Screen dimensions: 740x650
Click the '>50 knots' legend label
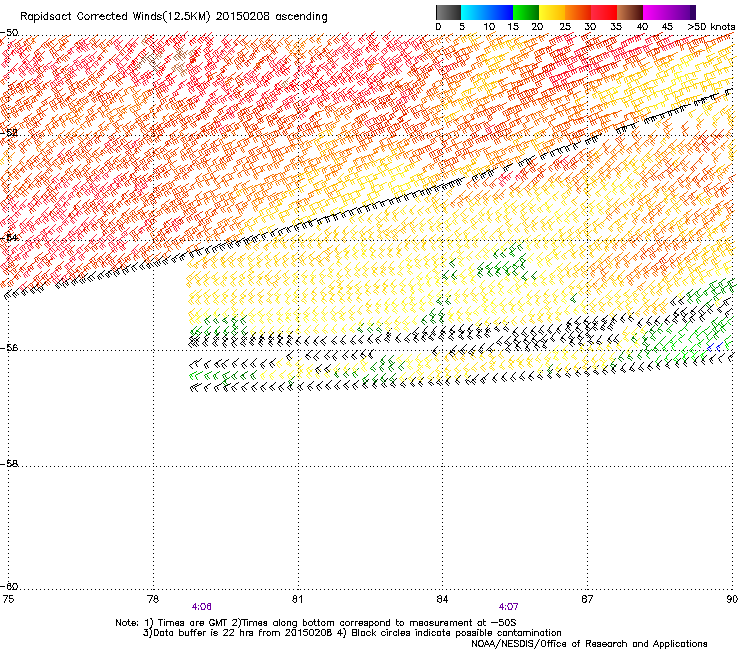711,27
